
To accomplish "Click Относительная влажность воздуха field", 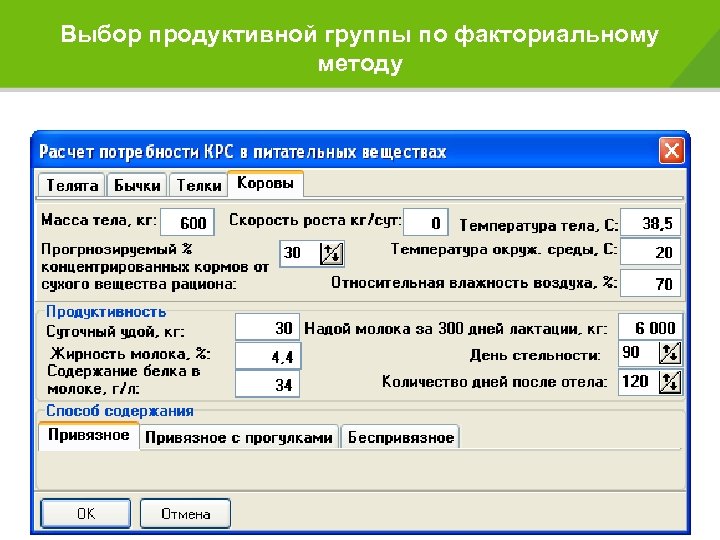I will click(650, 283).
